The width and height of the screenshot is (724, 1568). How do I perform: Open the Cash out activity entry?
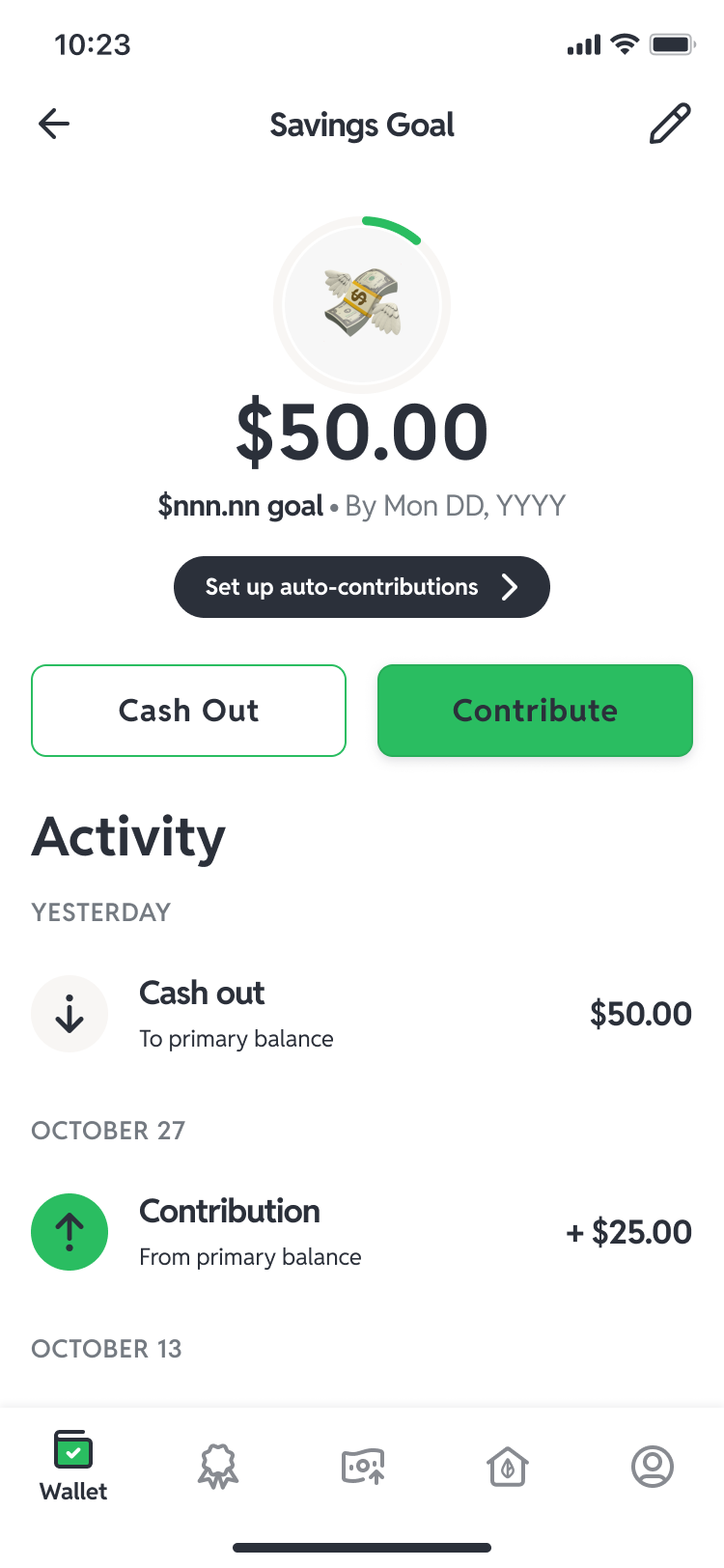click(x=362, y=1014)
